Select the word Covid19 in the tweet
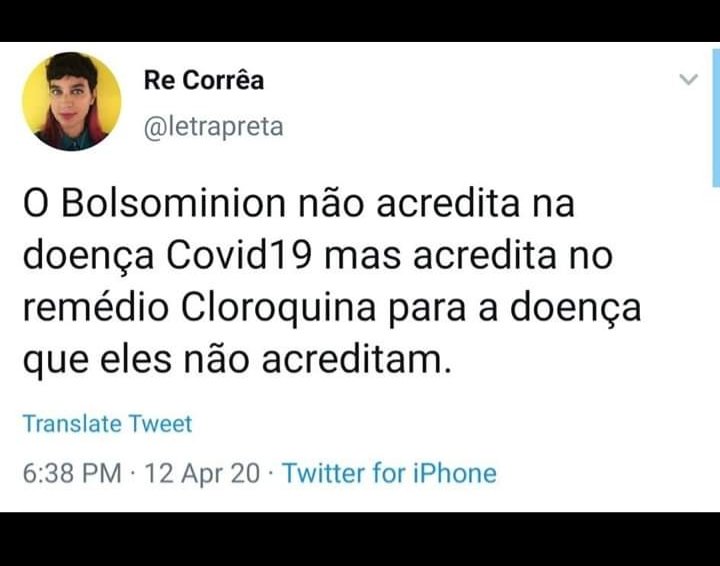 240,256
